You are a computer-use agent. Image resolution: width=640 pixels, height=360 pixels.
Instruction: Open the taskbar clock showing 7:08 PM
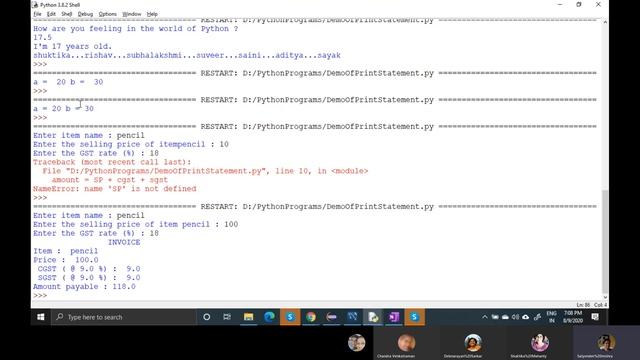point(573,317)
